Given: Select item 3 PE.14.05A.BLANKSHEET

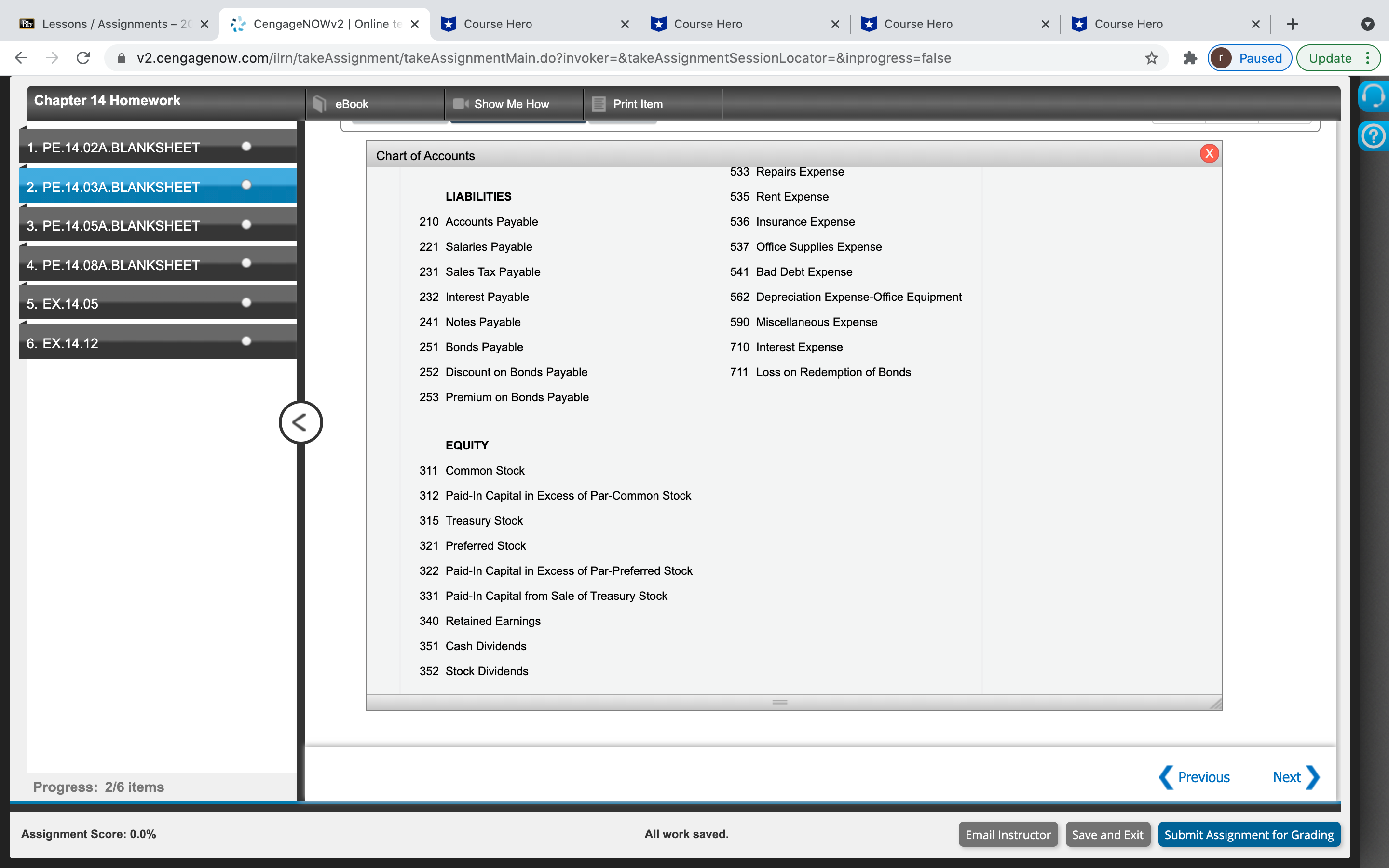Looking at the screenshot, I should [x=113, y=226].
